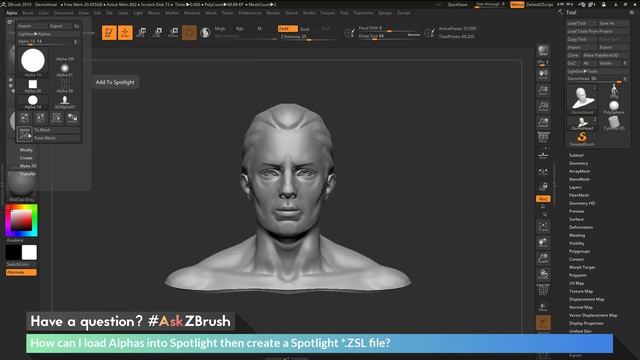The height and width of the screenshot is (360, 640).
Task: Click the Actual size icon
Action: [543, 107]
